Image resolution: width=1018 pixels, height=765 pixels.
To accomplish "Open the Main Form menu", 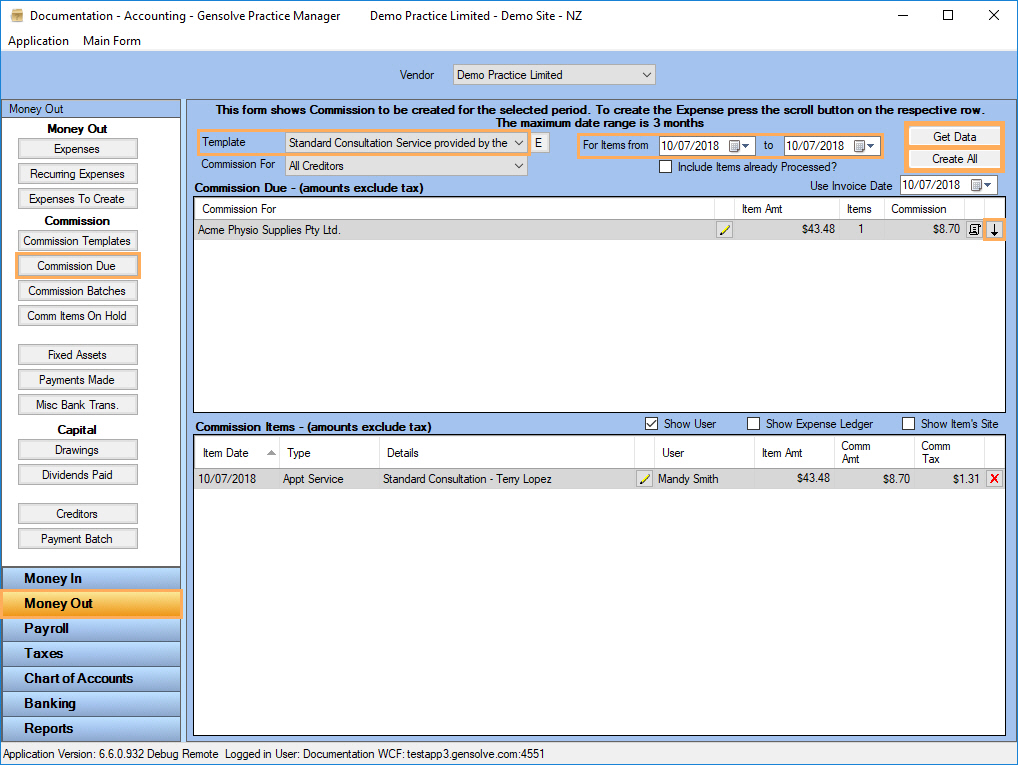I will (x=112, y=41).
